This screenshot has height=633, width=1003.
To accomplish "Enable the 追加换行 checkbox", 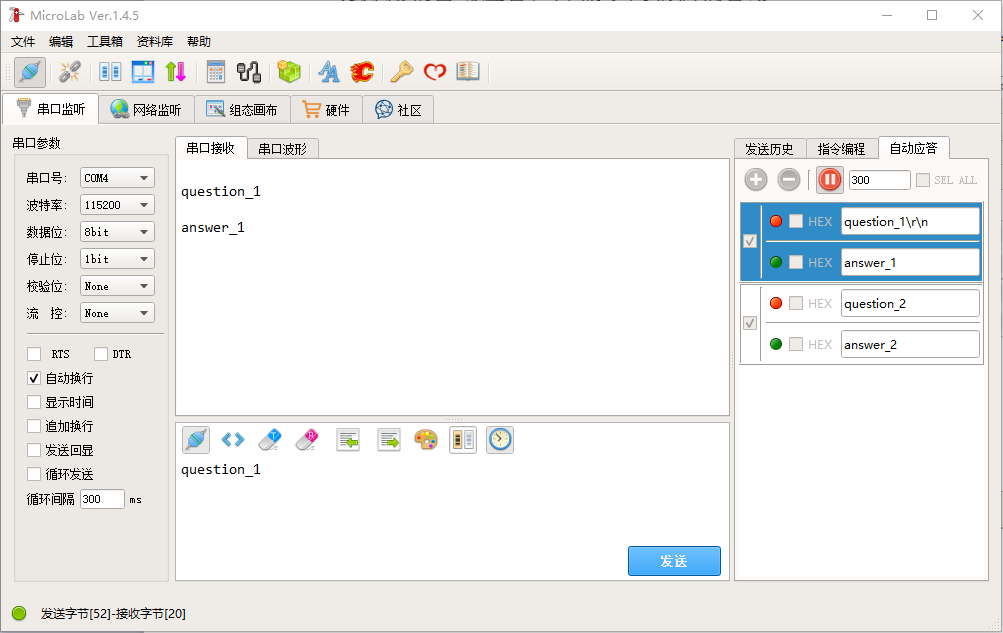I will 35,426.
